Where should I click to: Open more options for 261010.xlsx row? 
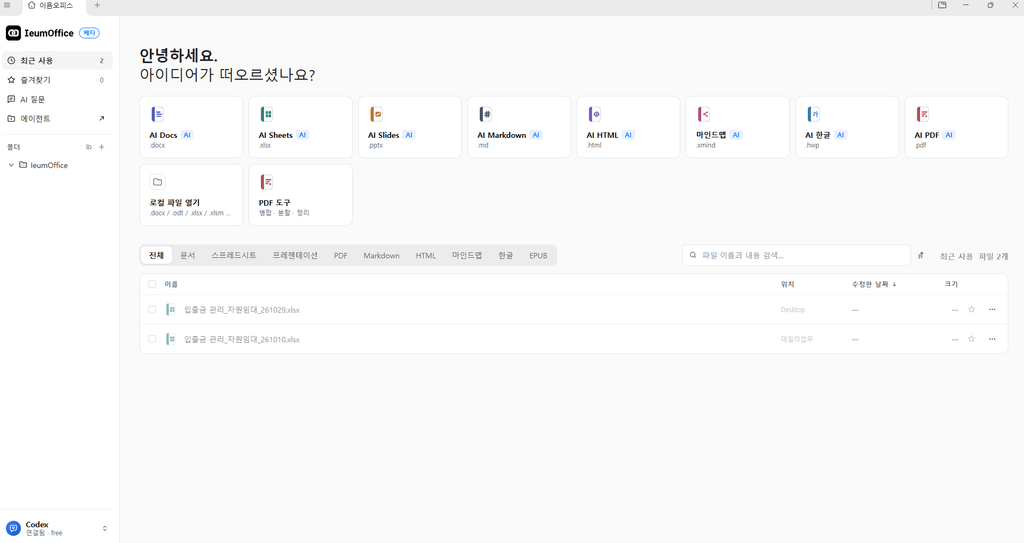(x=992, y=339)
